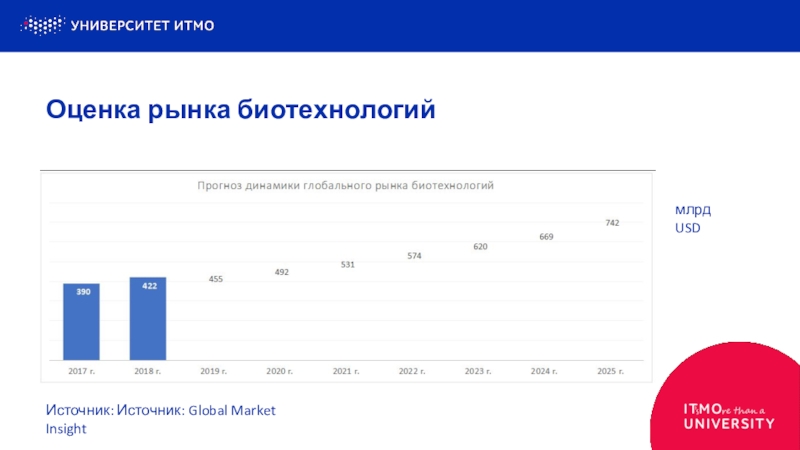
Task: Click the slide title Оценка рынка биотехнологий
Action: (241, 109)
